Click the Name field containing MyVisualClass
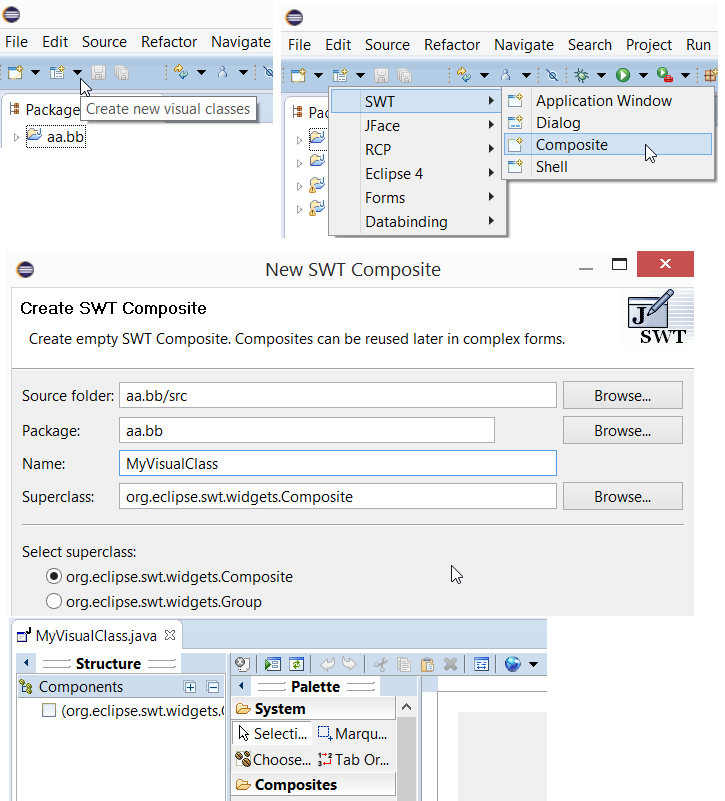 [x=336, y=464]
